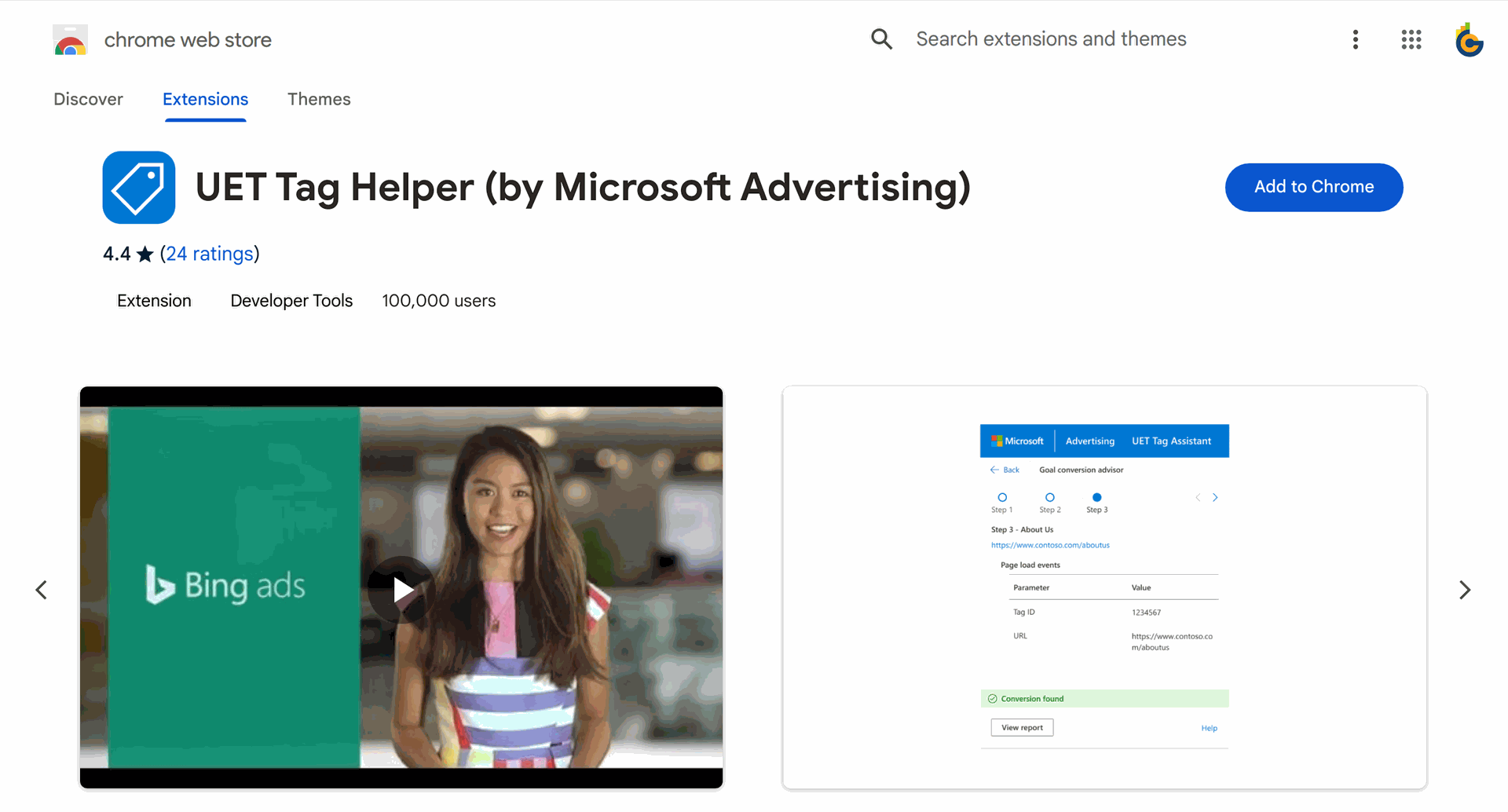Image resolution: width=1508 pixels, height=812 pixels.
Task: Advance carousel with right arrow
Action: point(1464,590)
